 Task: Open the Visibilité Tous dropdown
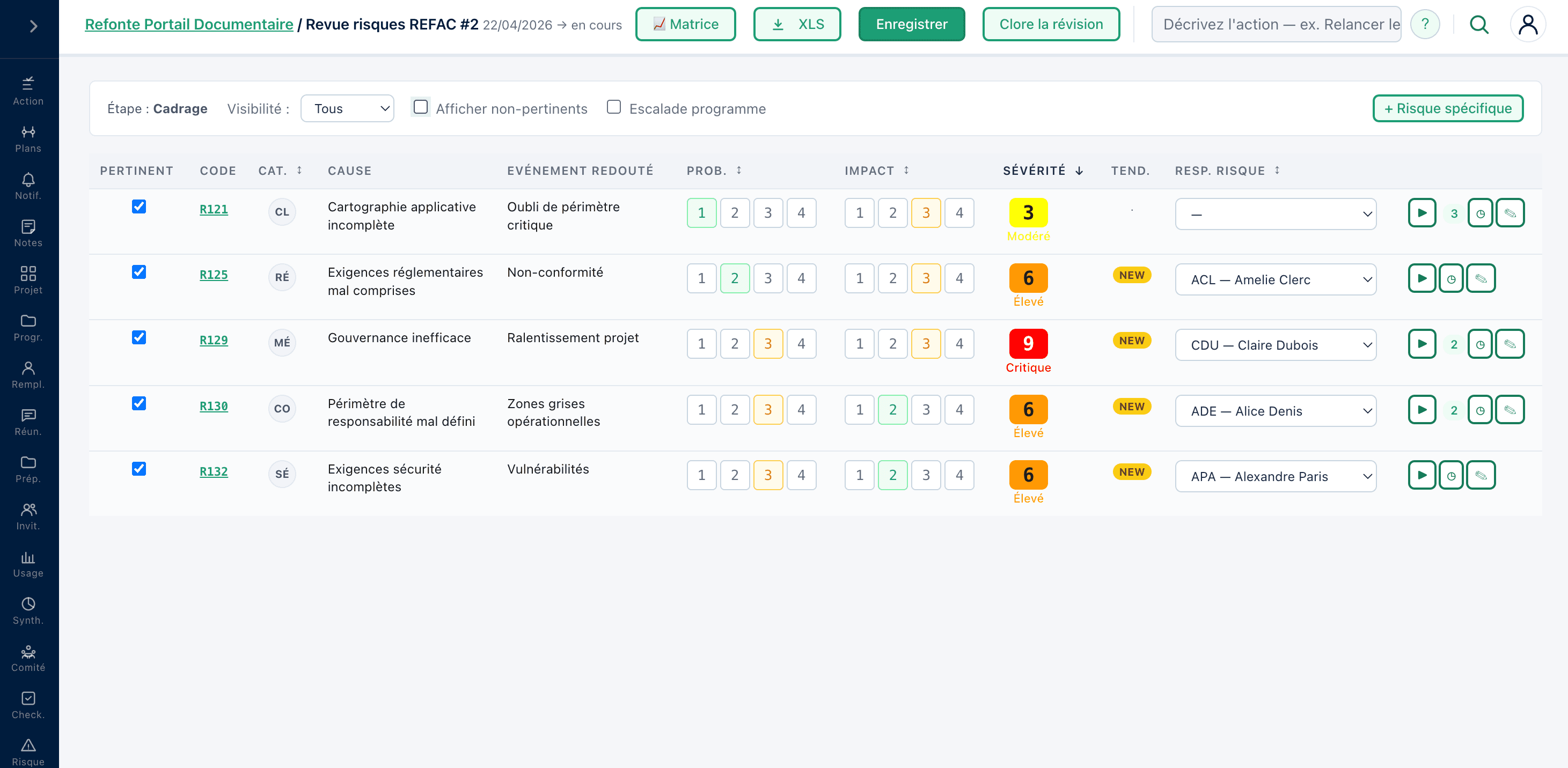tap(348, 108)
